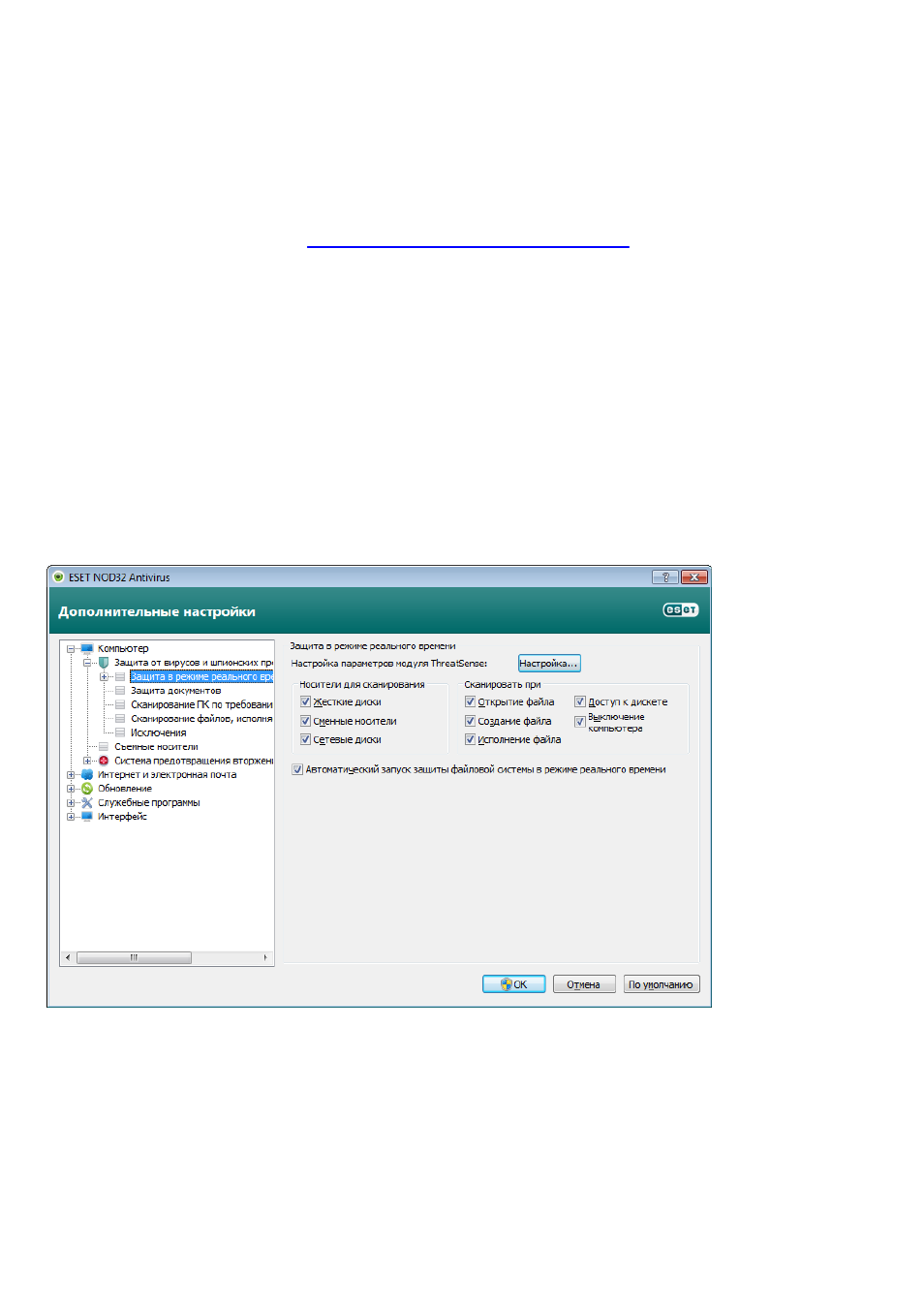Confirm settings with OK button

514,984
